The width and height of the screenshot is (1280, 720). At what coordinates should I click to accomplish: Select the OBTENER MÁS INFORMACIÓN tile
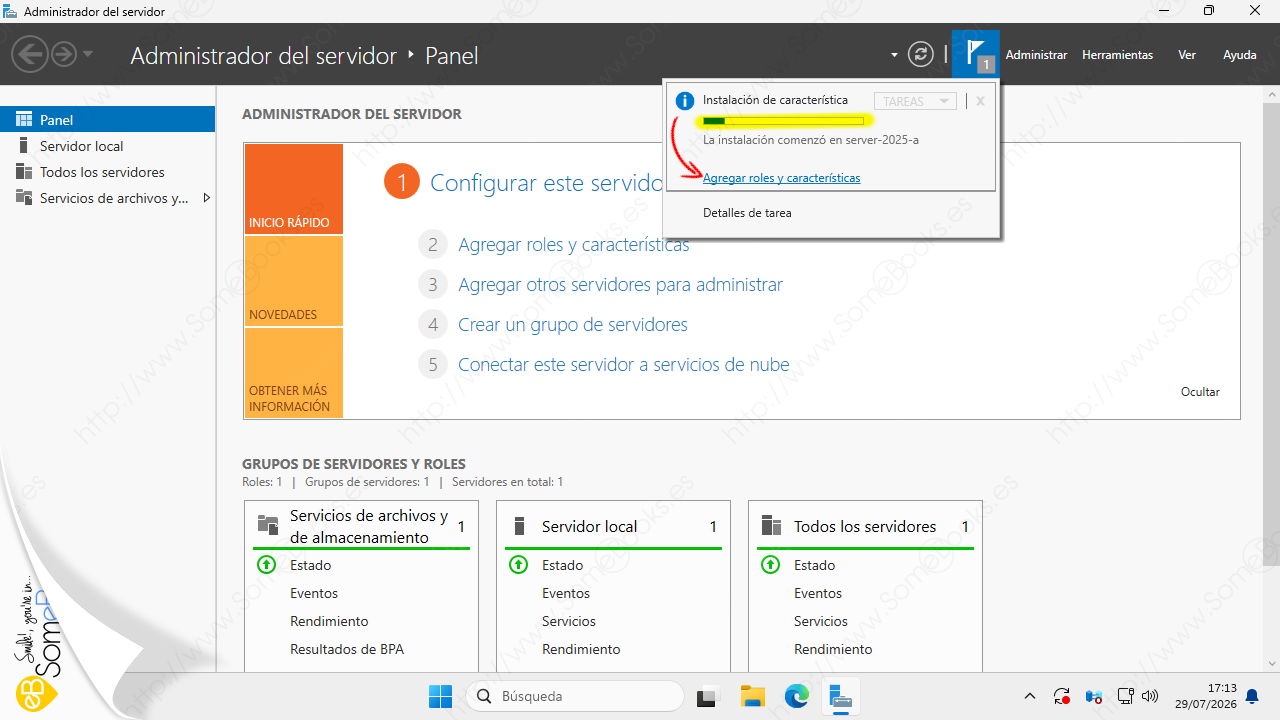[293, 373]
